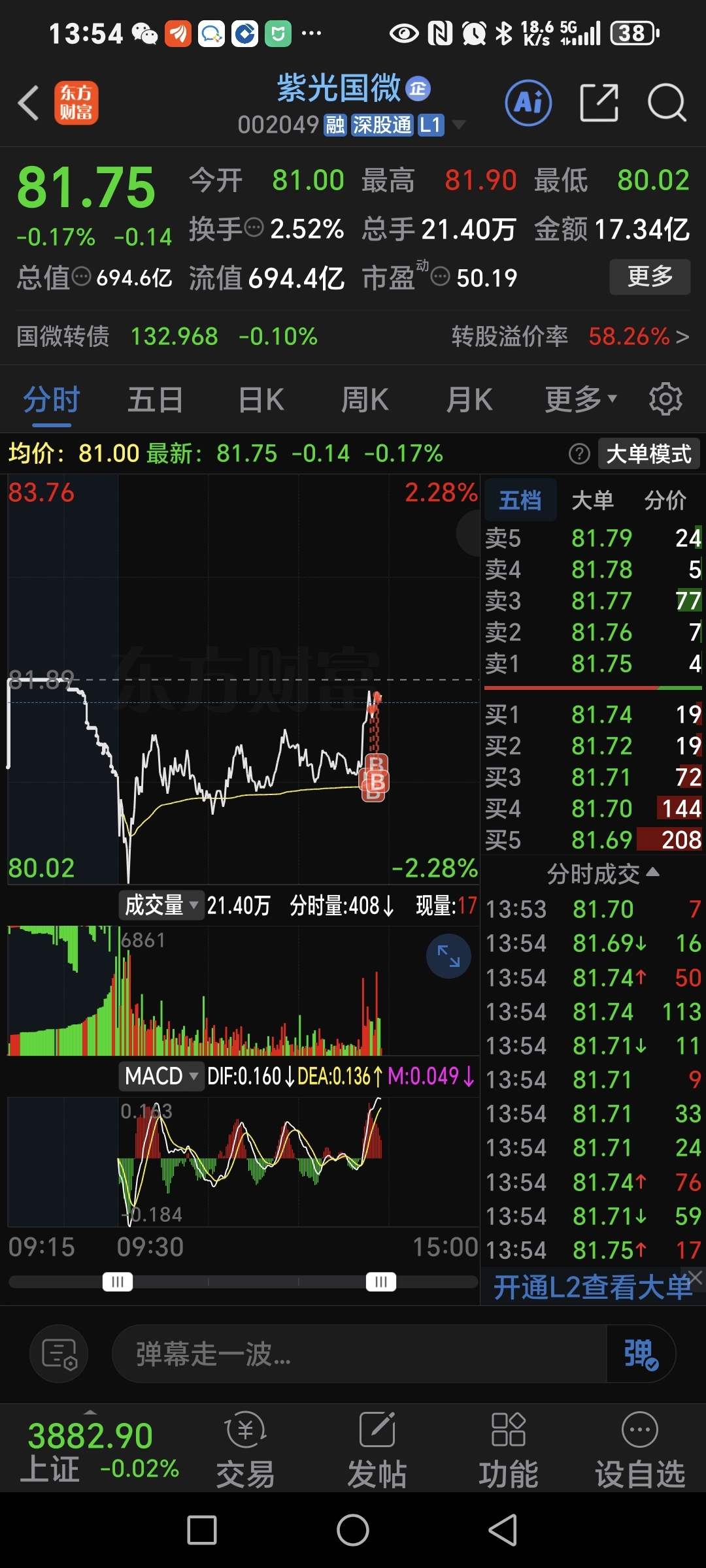Switch to 周K tab
This screenshot has width=706, height=1568.
click(365, 399)
